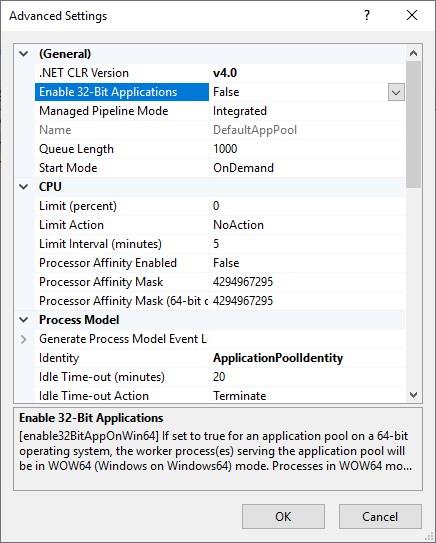Screen dimensions: 436x543
Task: Select the Start Mode OnDemand value
Action: coord(243,168)
